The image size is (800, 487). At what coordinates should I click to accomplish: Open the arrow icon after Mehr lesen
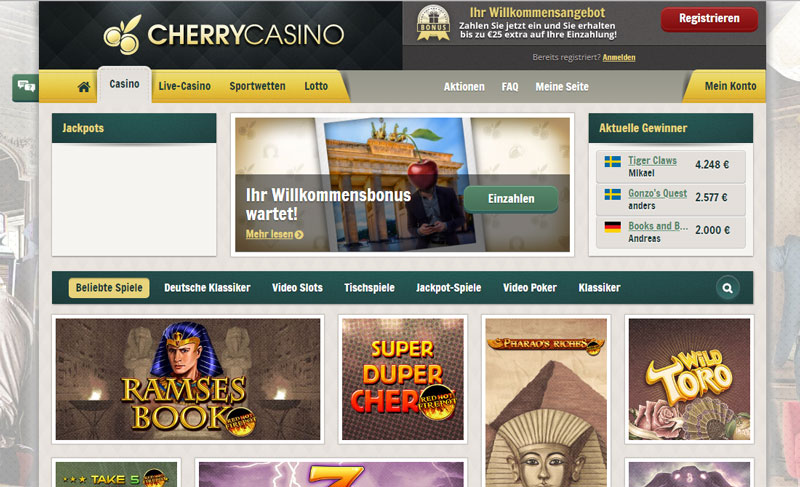[x=299, y=235]
